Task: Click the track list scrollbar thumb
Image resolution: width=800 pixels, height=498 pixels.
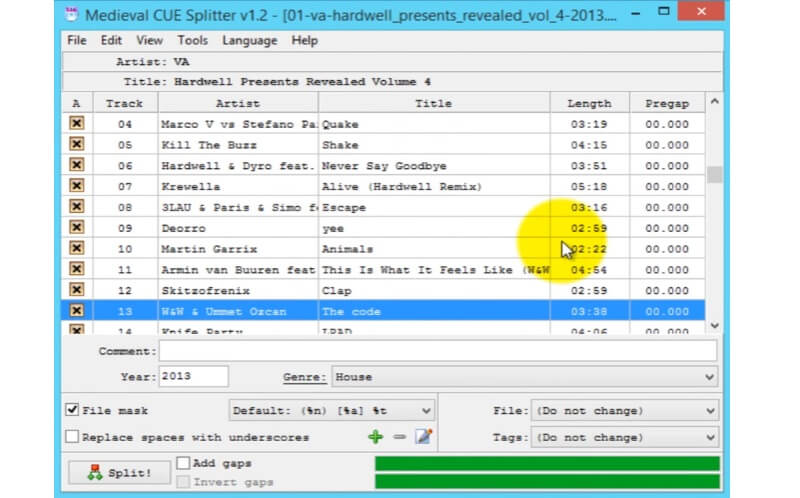Action: pyautogui.click(x=714, y=175)
